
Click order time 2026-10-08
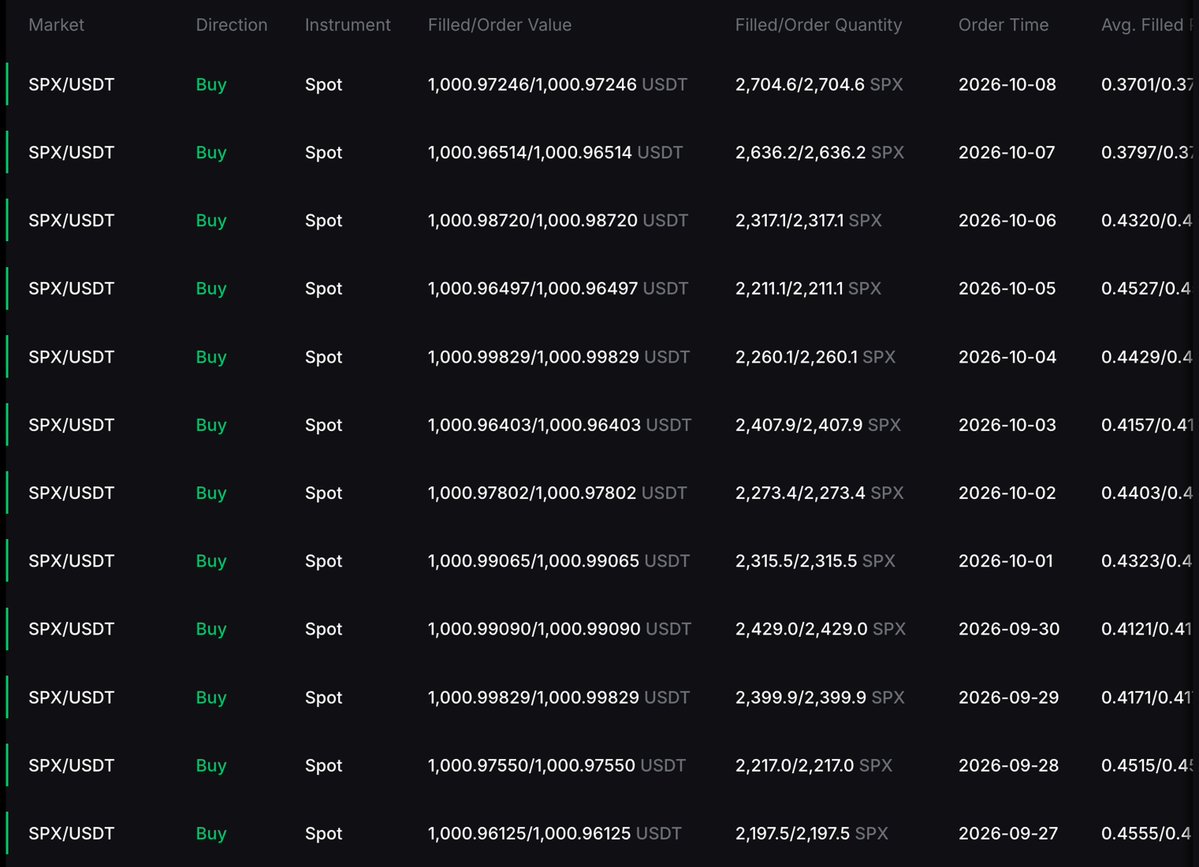(x=1007, y=85)
